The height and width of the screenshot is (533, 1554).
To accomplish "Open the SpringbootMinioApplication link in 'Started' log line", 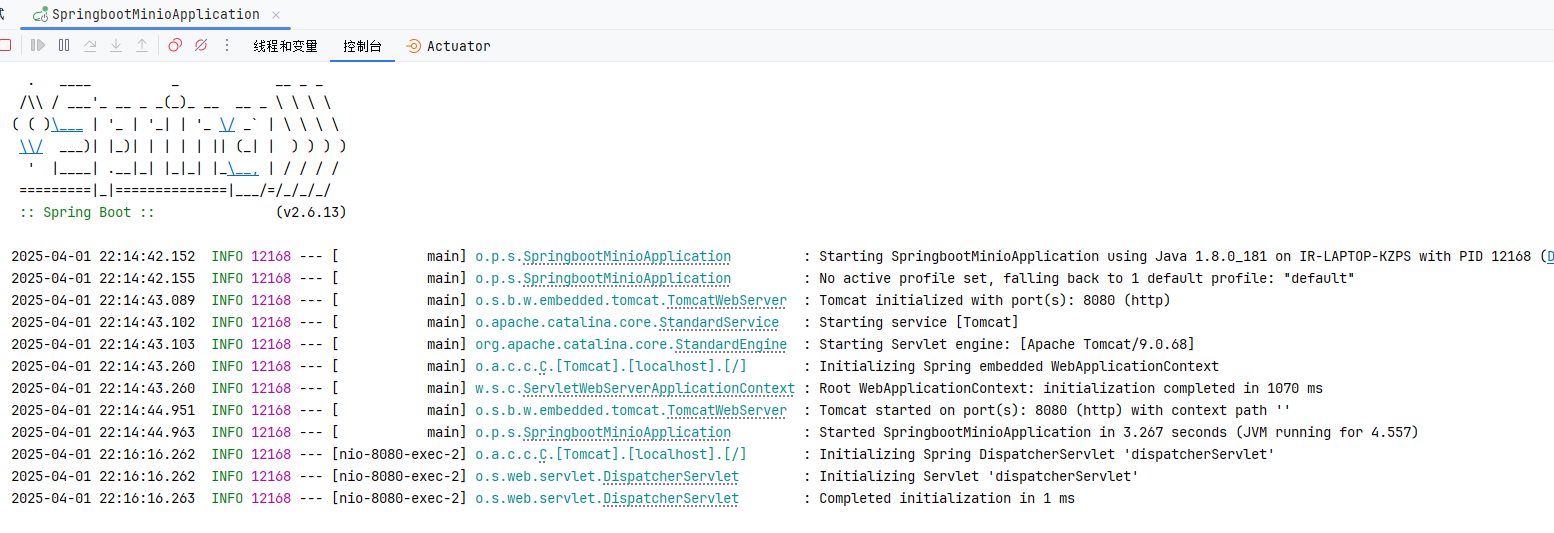I will [x=627, y=432].
